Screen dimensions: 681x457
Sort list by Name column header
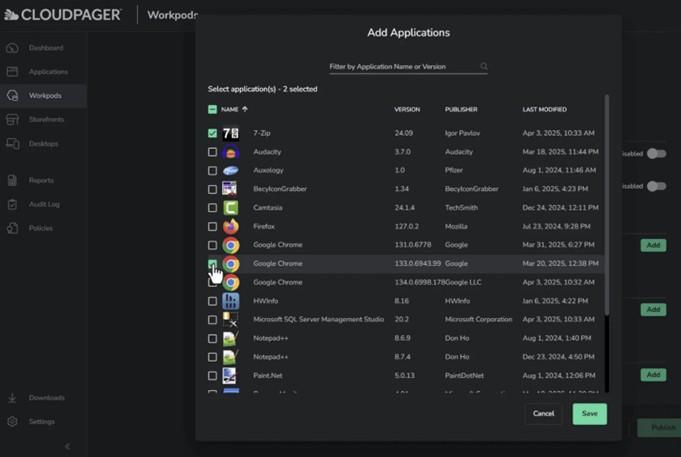click(230, 109)
